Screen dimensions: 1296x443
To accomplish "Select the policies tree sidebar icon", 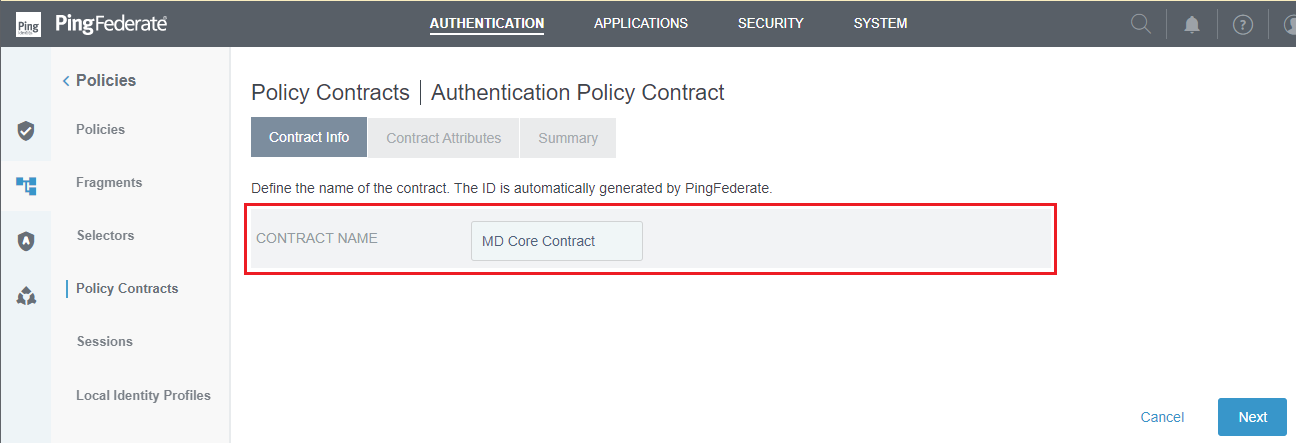I will (x=26, y=185).
